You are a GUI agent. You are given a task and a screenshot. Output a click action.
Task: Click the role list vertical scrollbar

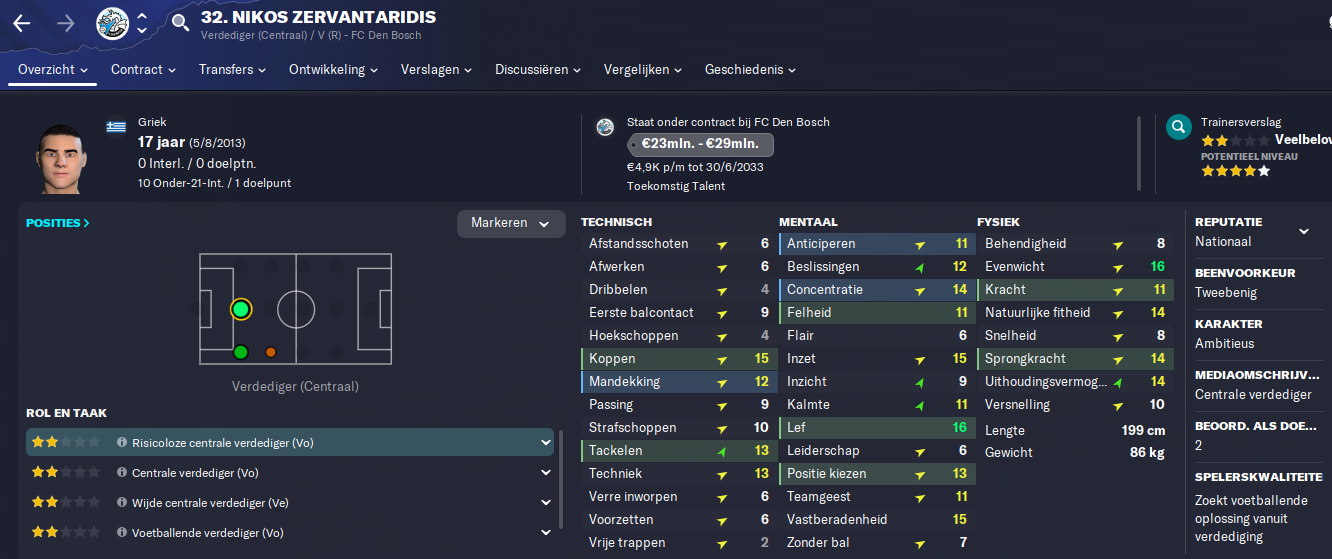[x=562, y=490]
